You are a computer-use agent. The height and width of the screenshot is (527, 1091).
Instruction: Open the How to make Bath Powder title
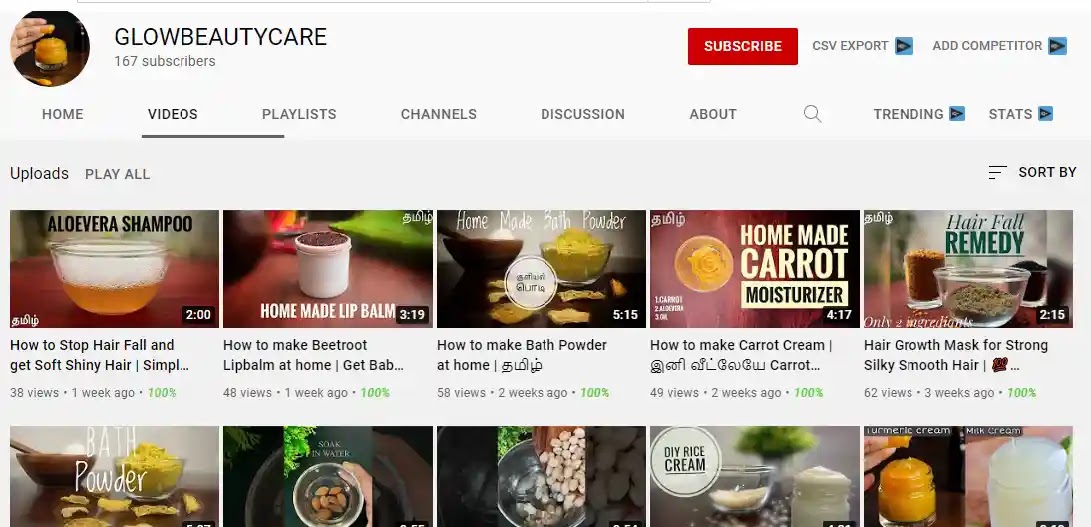pyautogui.click(x=522, y=355)
